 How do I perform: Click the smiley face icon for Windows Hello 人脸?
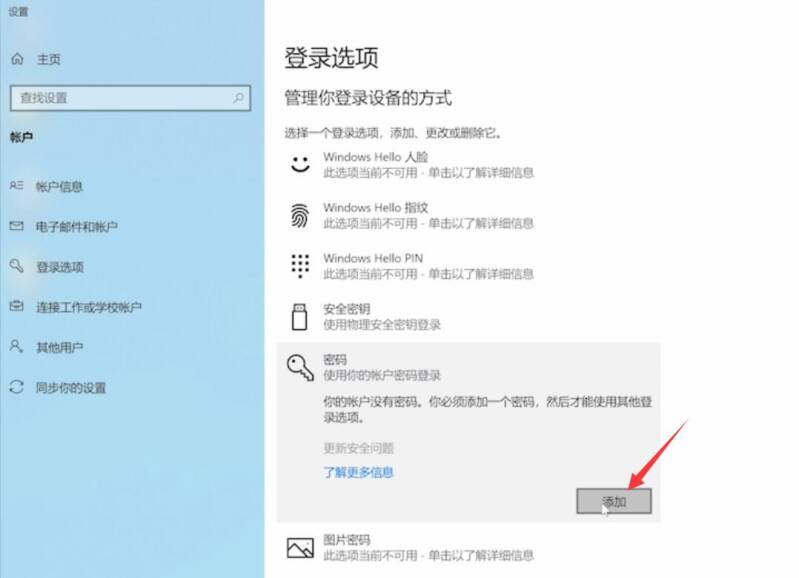tap(300, 165)
